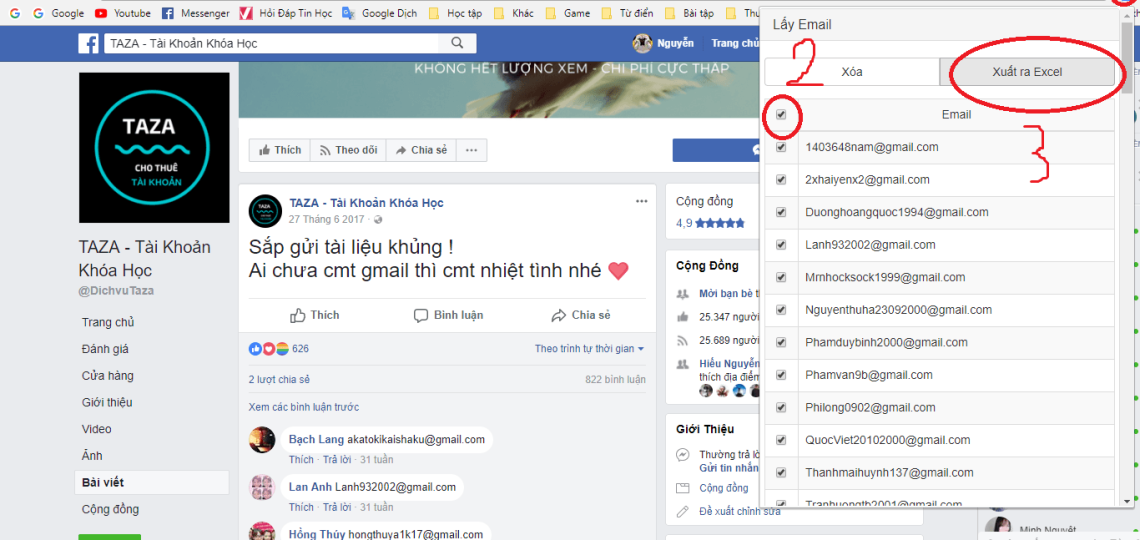Click the TAZA post author avatar
Image resolution: width=1140 pixels, height=540 pixels.
point(265,210)
